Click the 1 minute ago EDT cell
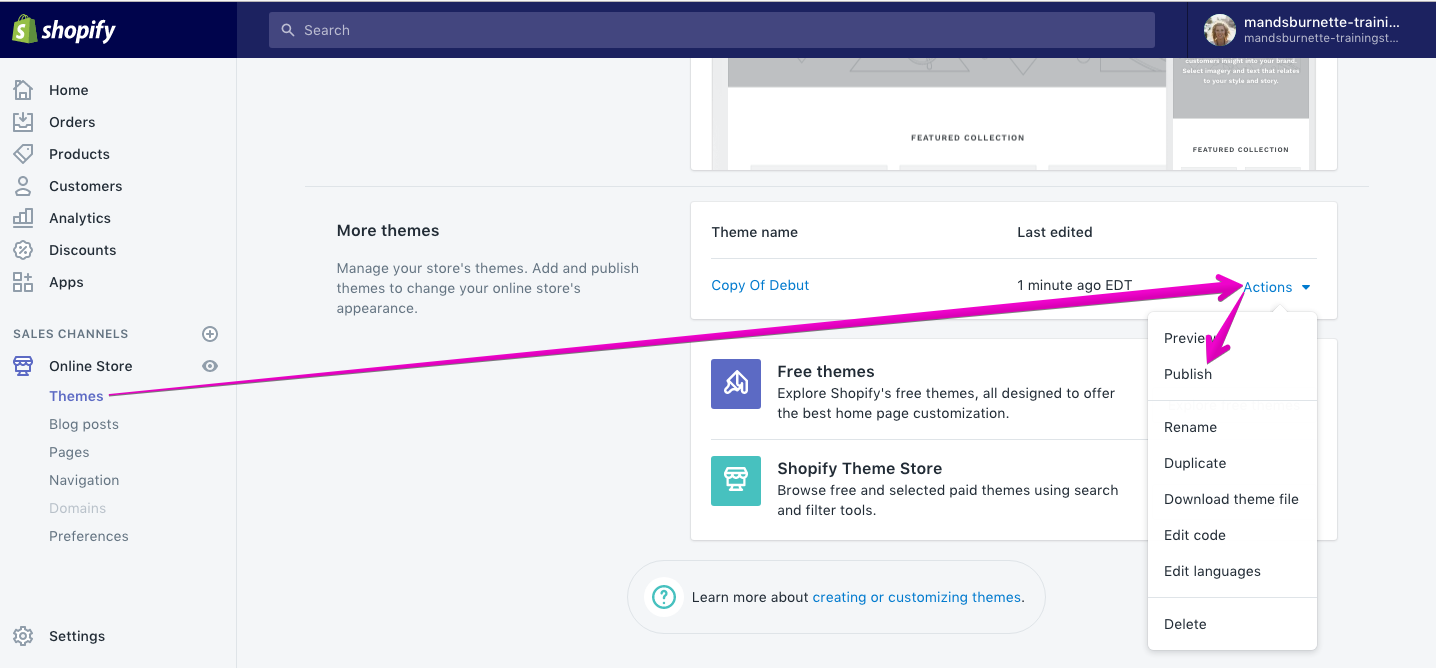 [1075, 285]
